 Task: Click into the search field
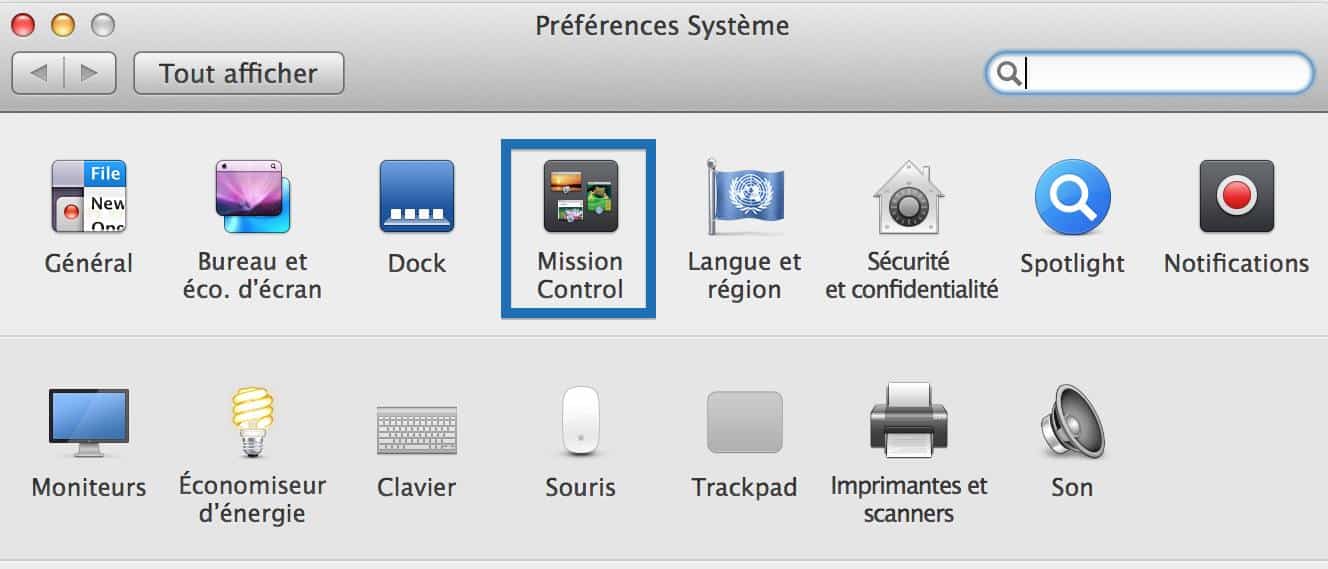1149,73
